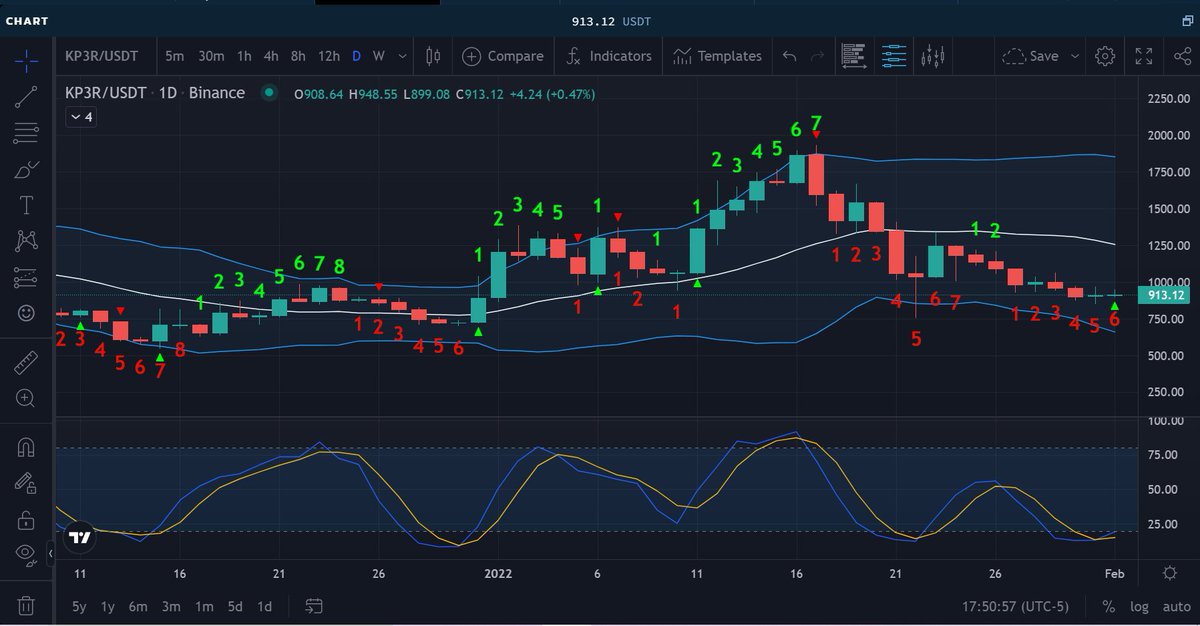Screen dimensions: 1200x626
Task: Select the 4h interval
Action: coord(271,56)
